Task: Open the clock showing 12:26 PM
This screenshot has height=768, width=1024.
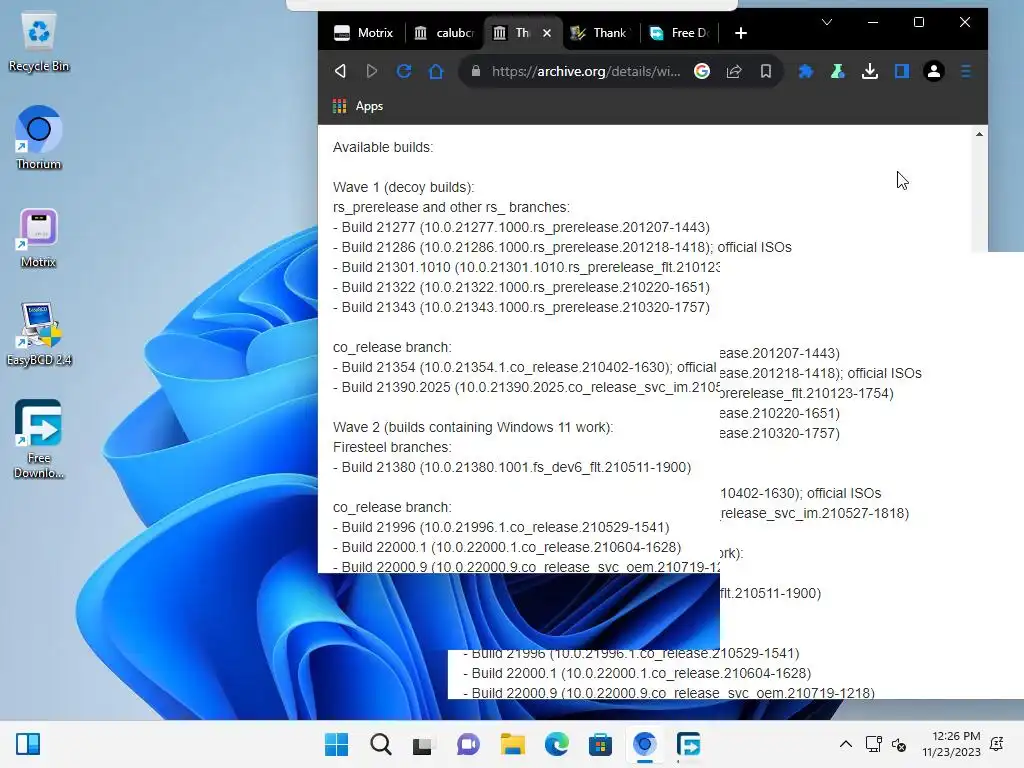Action: [x=952, y=744]
